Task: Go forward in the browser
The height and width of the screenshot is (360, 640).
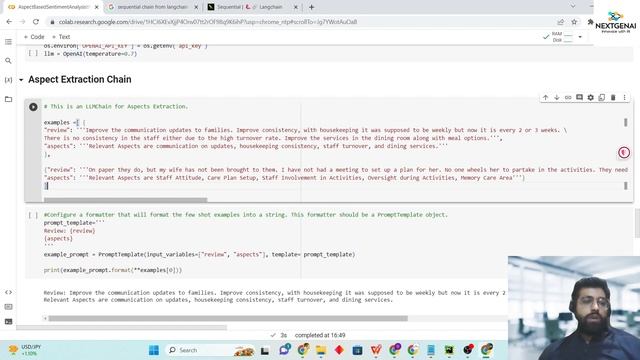Action: click(22, 22)
